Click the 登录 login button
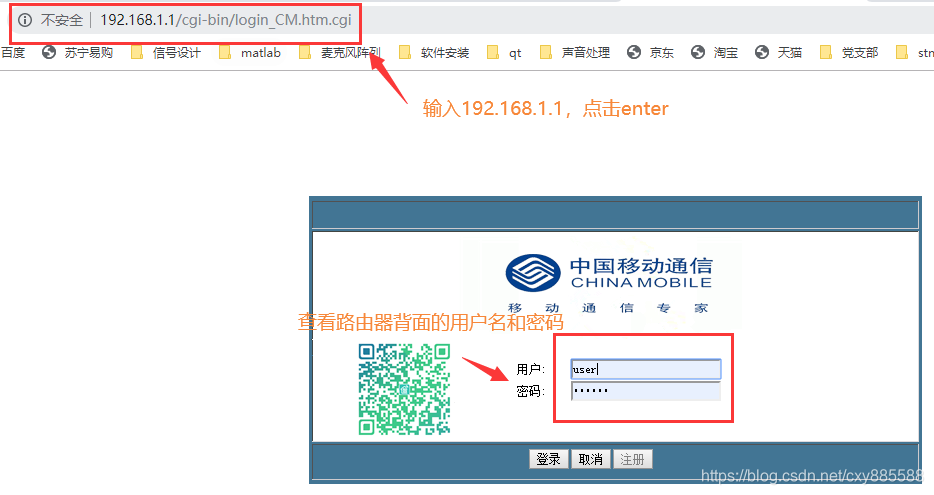934x495 pixels. pyautogui.click(x=549, y=459)
